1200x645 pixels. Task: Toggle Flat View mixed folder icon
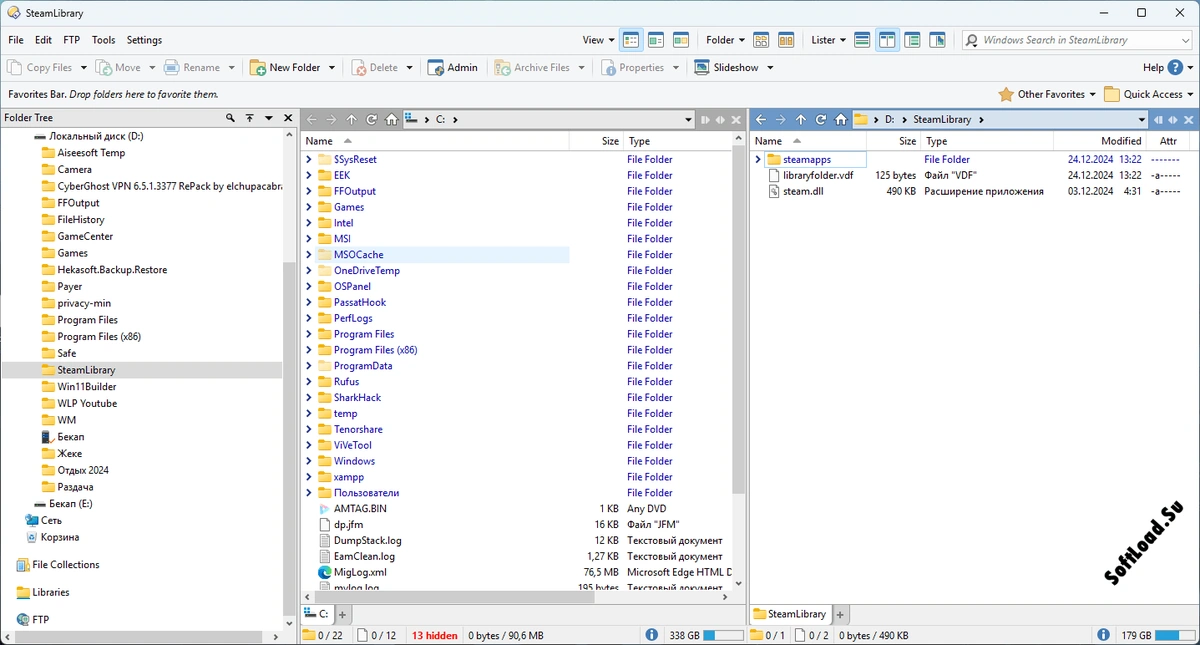point(786,40)
